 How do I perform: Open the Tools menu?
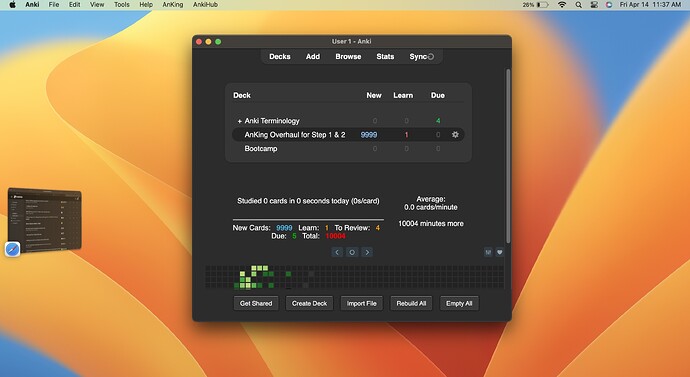(122, 5)
